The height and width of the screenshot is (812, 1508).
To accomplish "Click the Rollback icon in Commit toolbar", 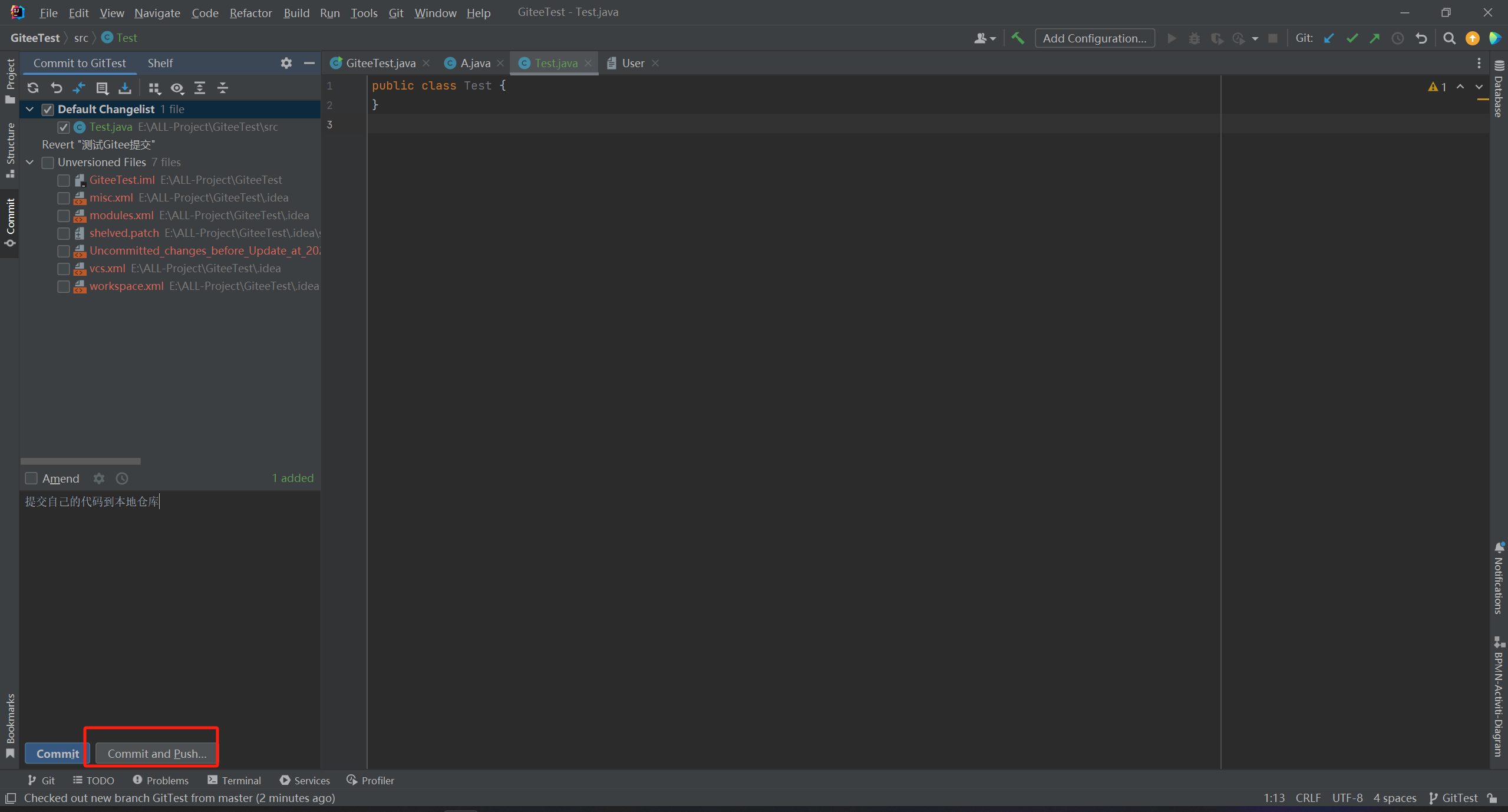I will (56, 88).
